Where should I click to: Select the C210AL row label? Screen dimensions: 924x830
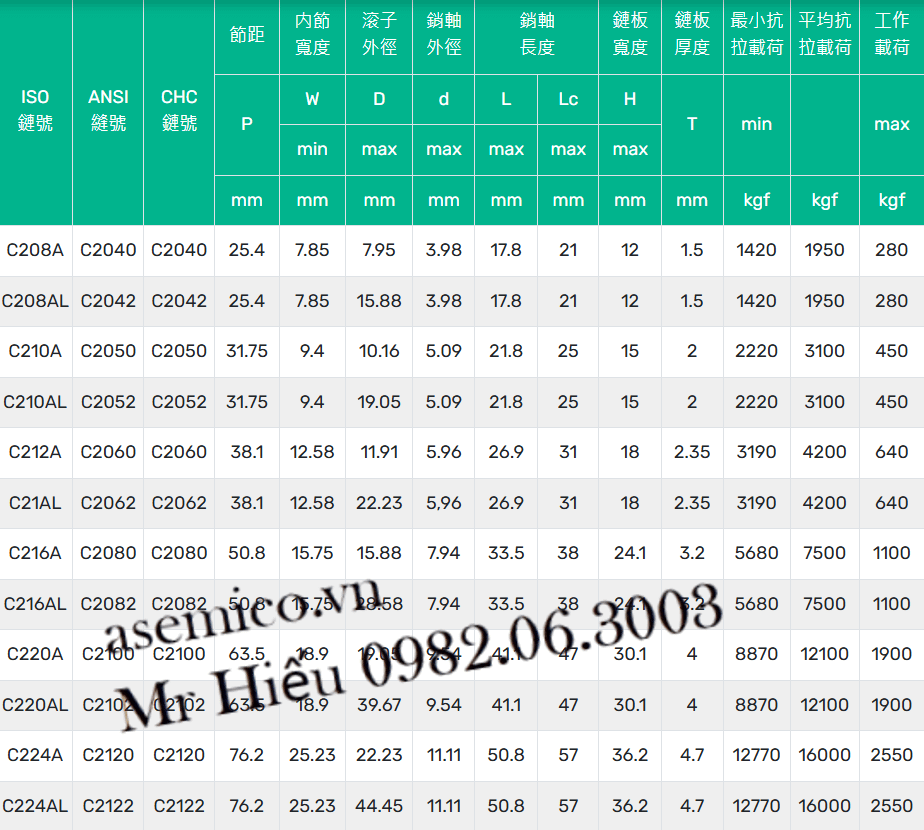(x=36, y=402)
